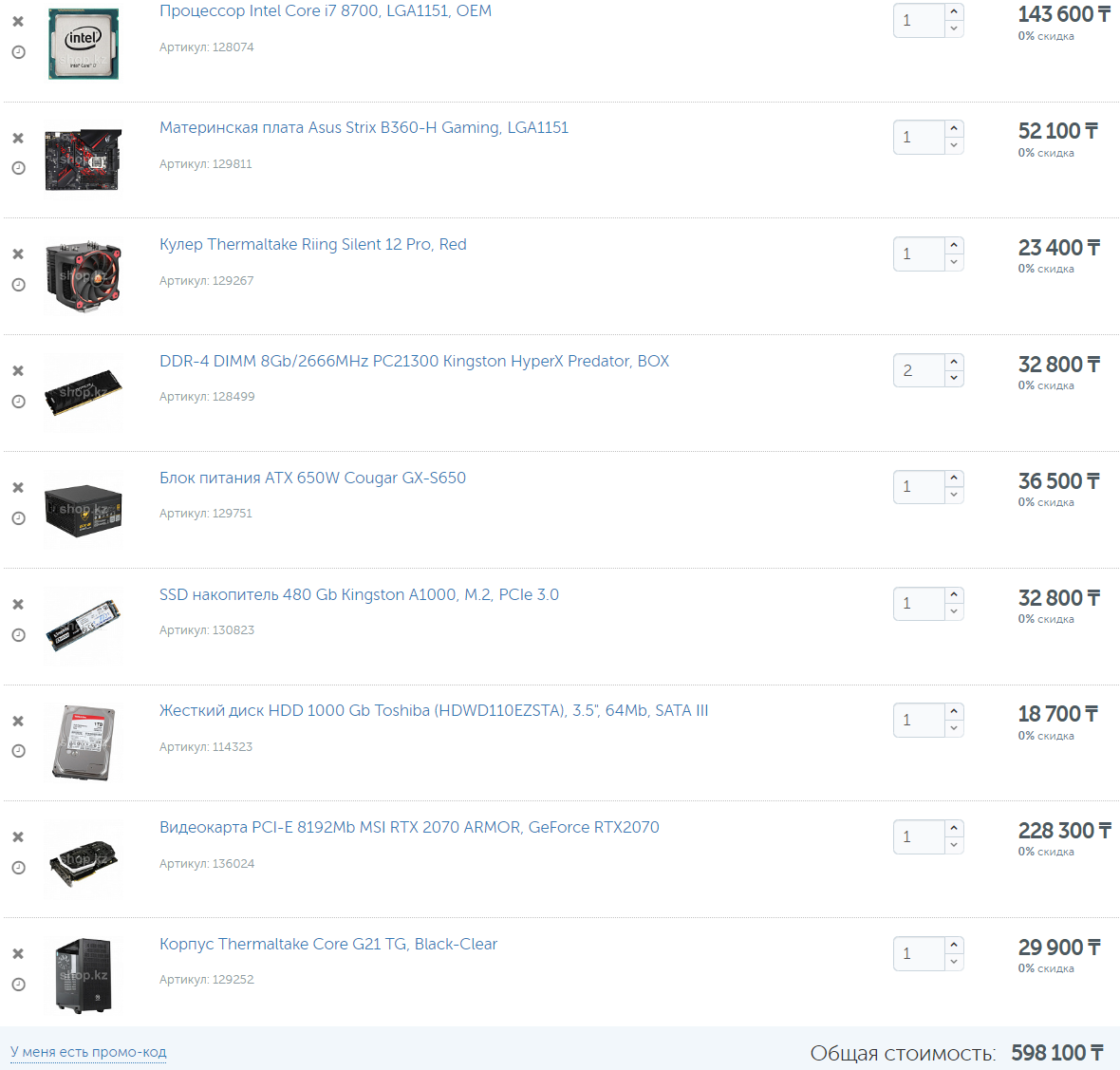Open the promo code link at bottom
Screen dimensions: 1120x1070
point(88,1052)
